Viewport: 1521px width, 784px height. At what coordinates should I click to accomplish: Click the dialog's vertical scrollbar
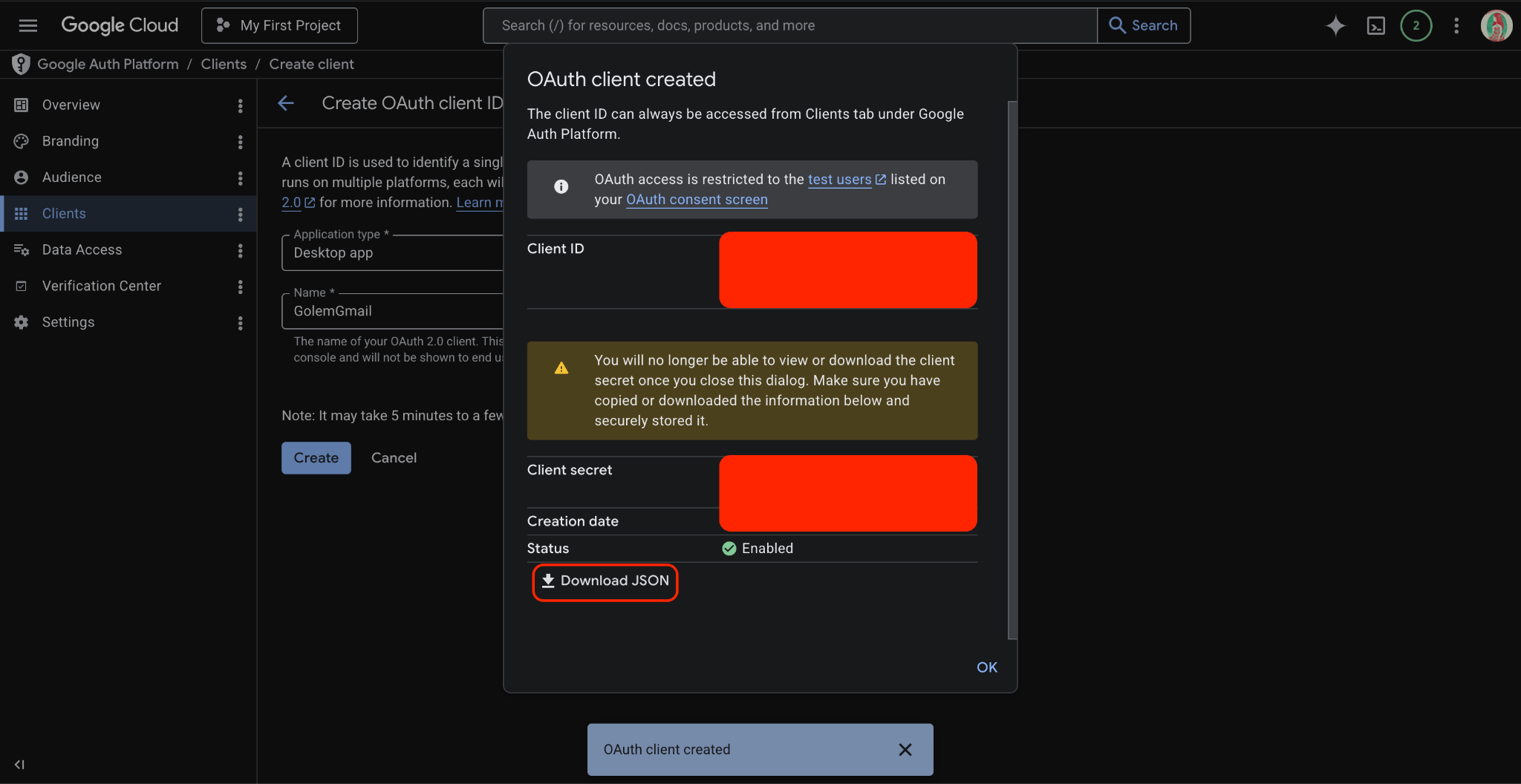(x=1012, y=370)
